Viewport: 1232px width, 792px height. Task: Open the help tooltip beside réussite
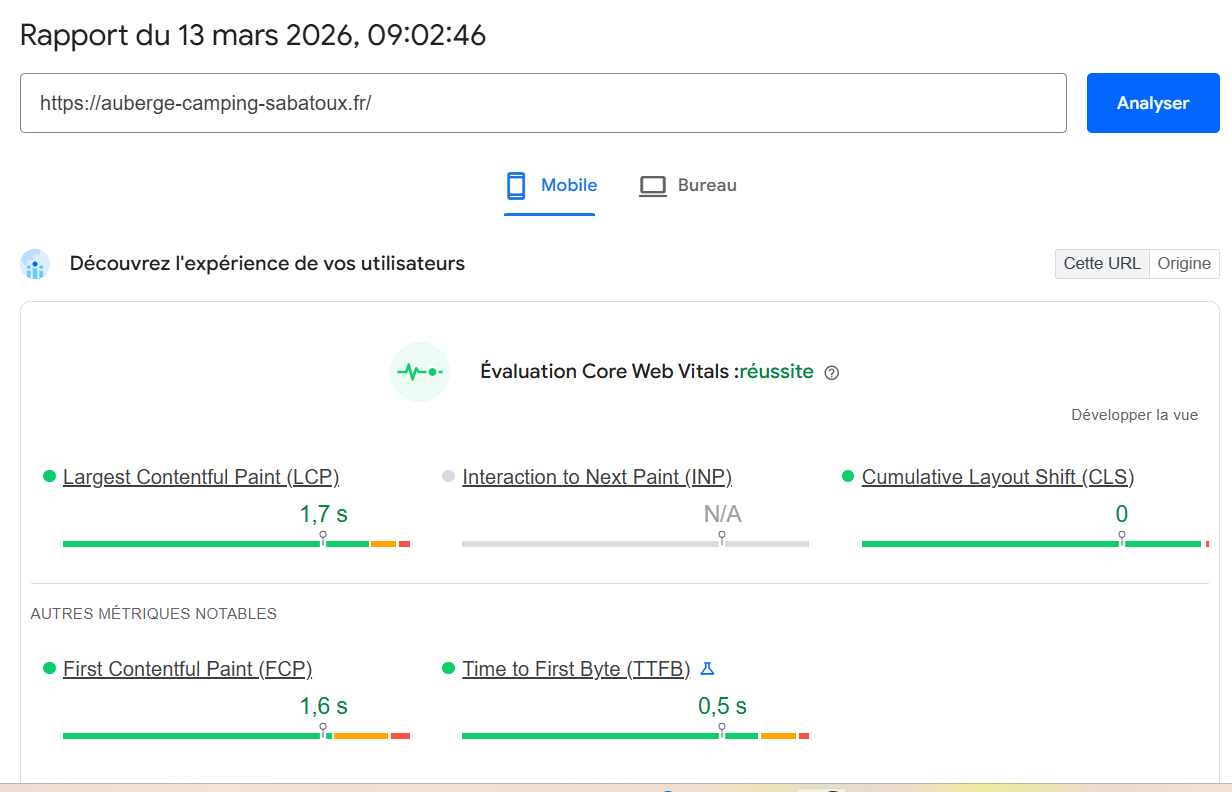point(832,372)
